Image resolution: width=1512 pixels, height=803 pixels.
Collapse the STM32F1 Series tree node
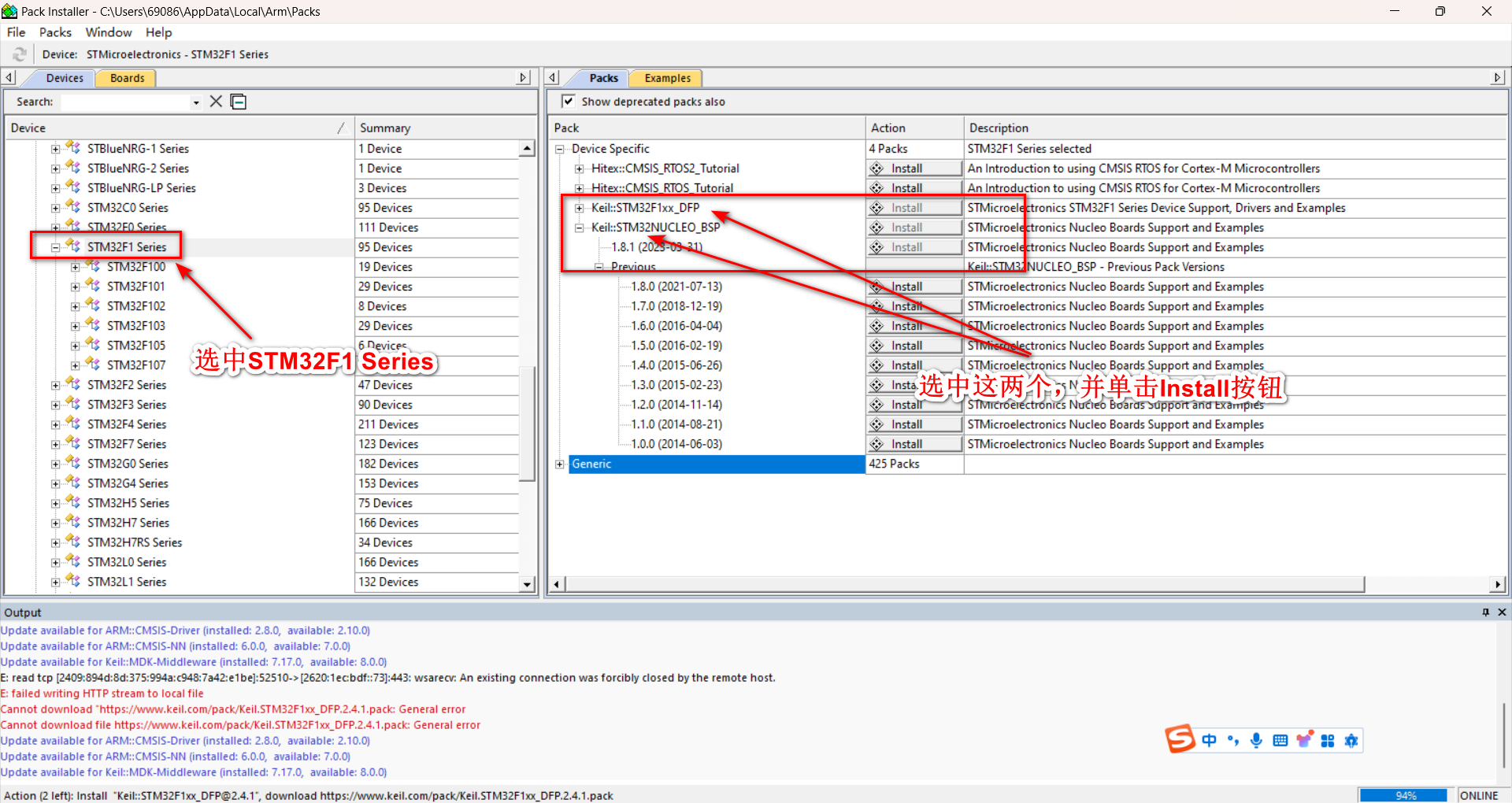55,247
